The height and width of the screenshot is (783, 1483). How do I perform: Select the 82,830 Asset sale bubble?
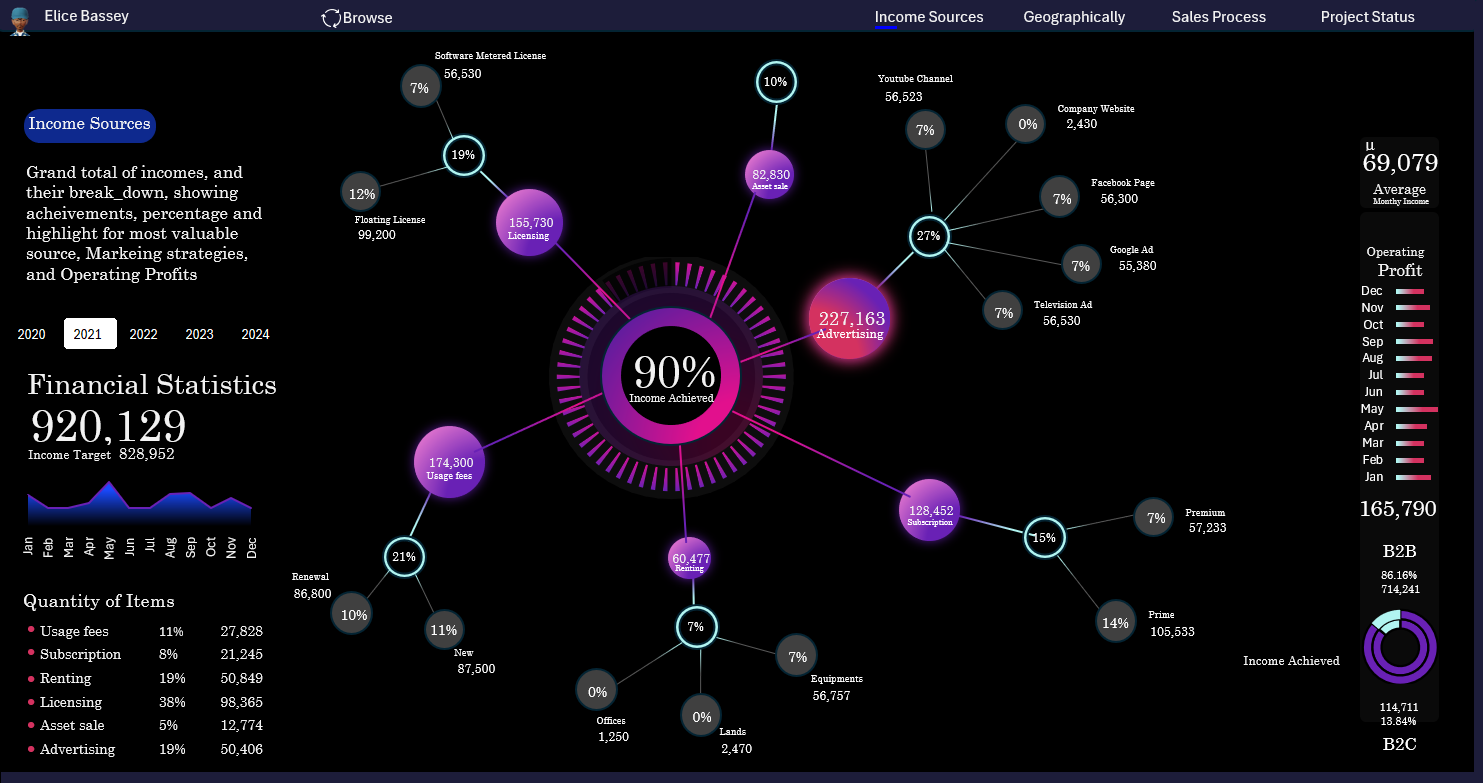tap(771, 176)
